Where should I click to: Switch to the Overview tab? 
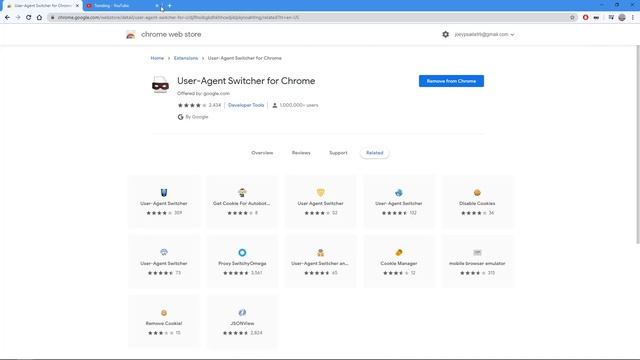click(x=262, y=153)
